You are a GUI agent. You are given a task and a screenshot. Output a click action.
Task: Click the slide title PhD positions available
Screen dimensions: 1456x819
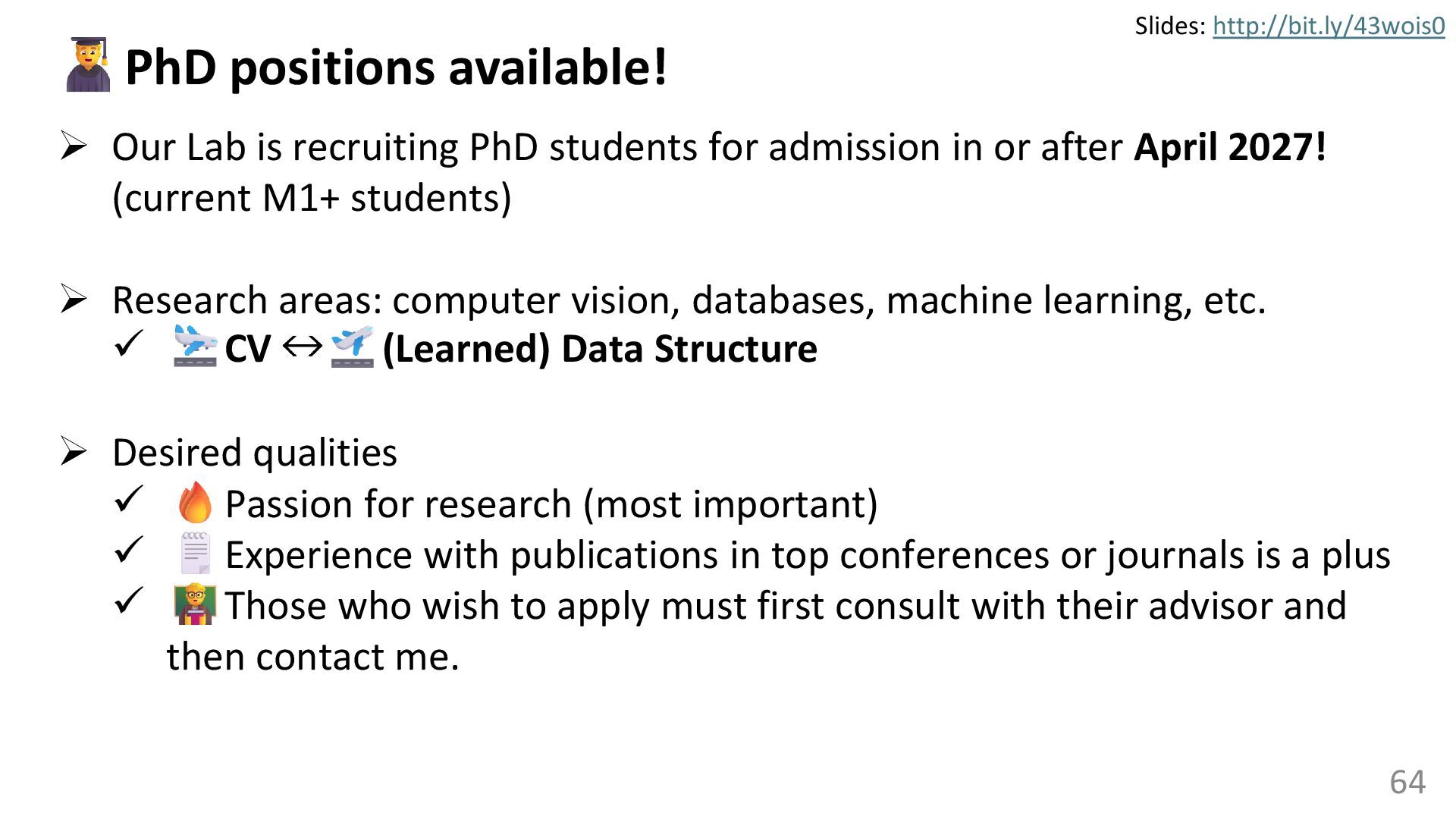pyautogui.click(x=396, y=67)
